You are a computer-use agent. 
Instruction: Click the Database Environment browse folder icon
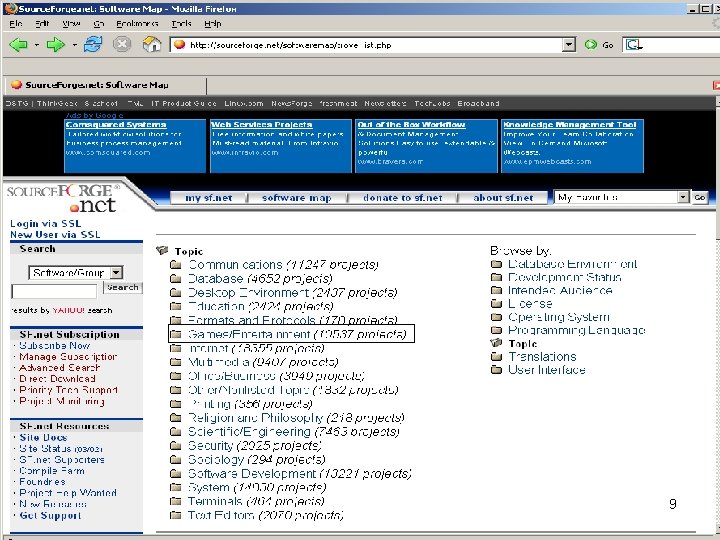coord(496,264)
